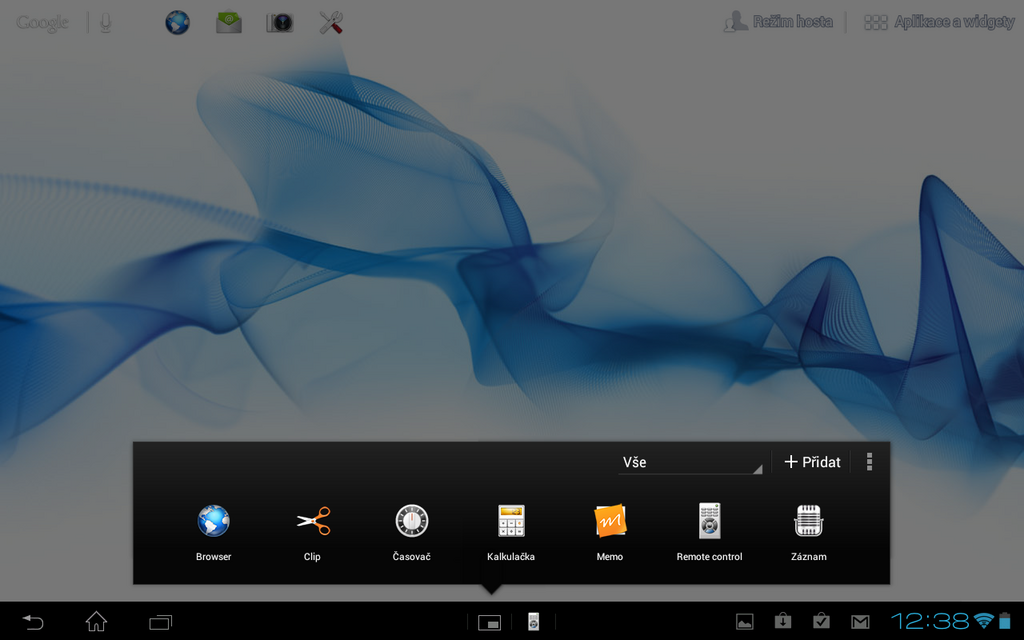1024x640 pixels.
Task: Launch the Remote control app
Action: tap(708, 520)
